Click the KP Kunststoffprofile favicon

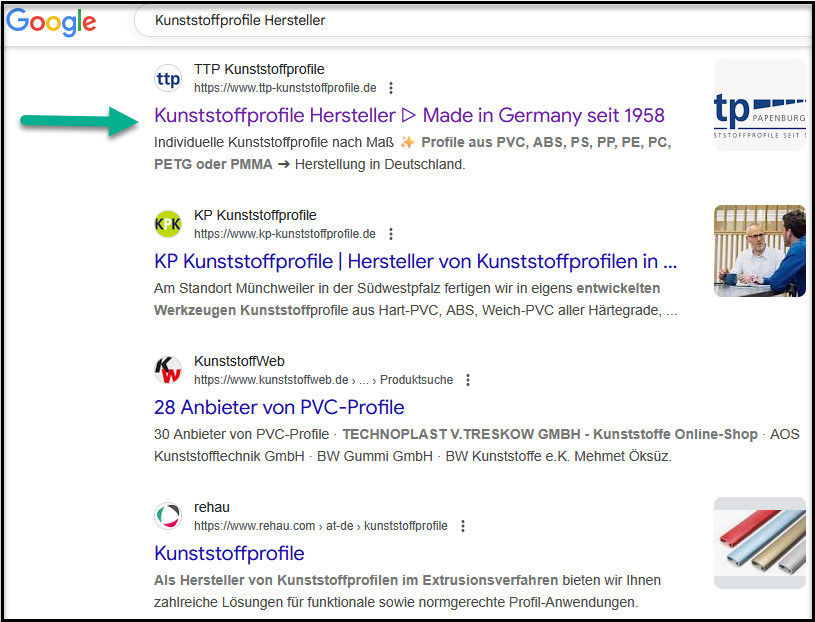(x=169, y=225)
